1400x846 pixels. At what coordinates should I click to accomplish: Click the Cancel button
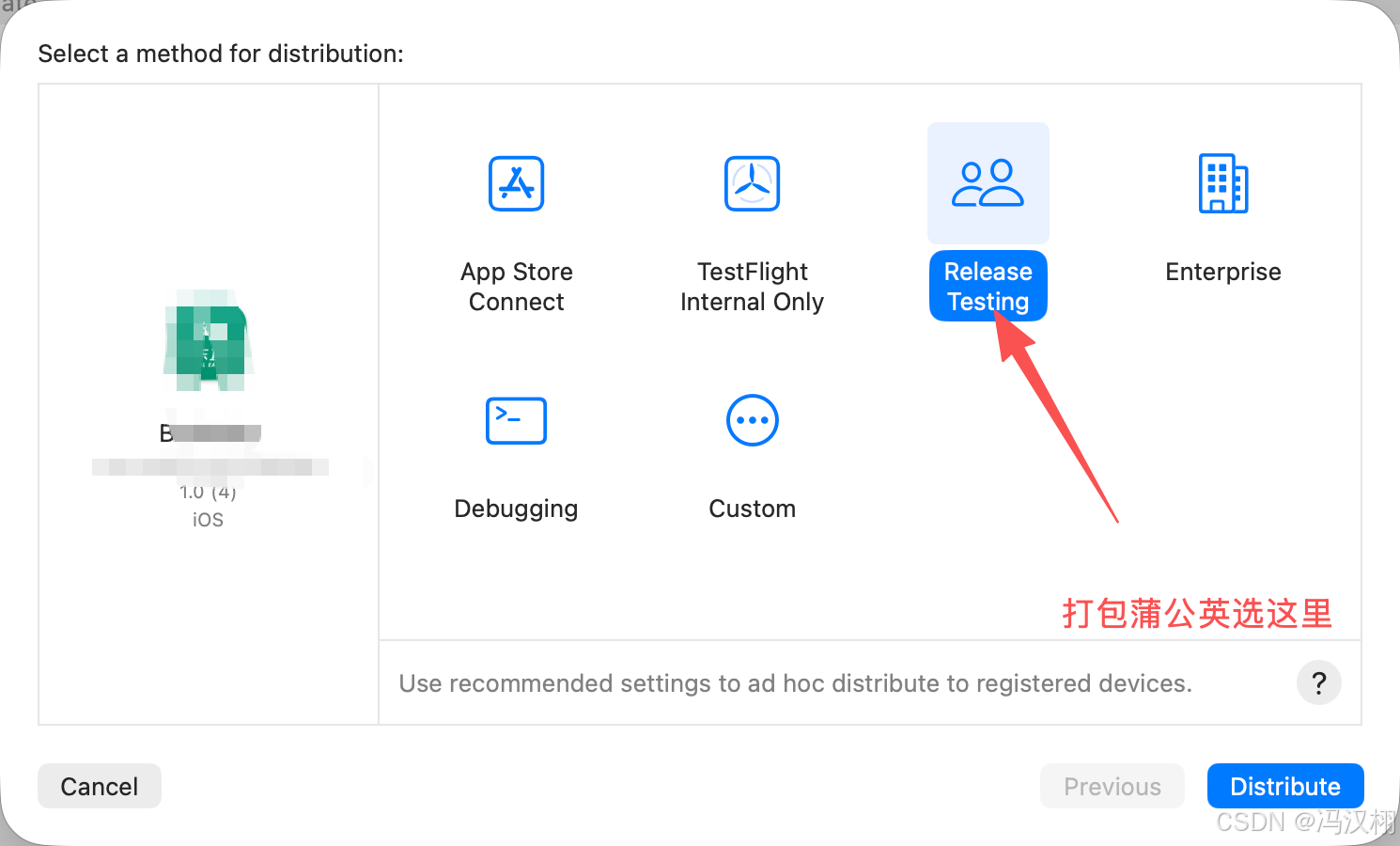coord(100,786)
